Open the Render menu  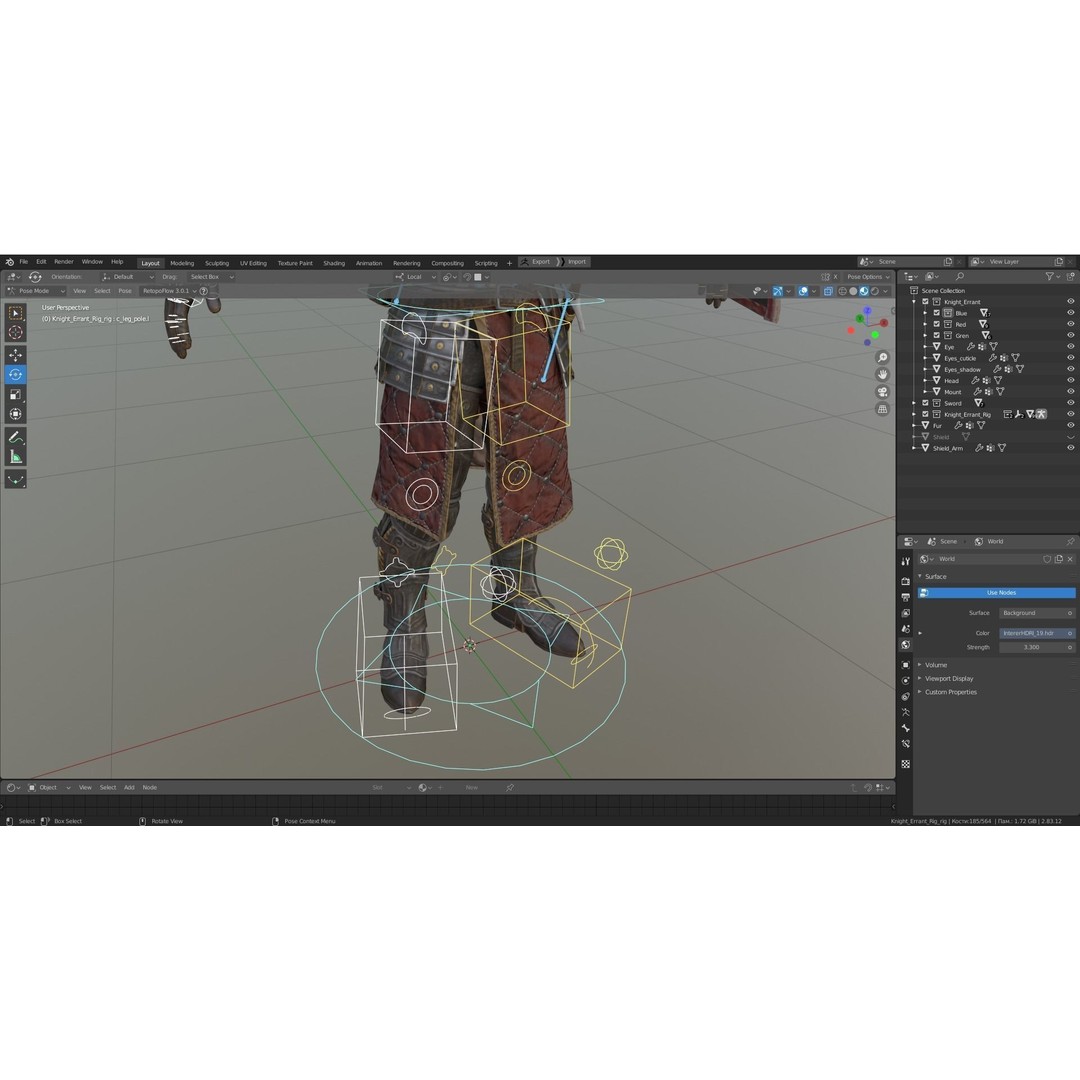(63, 262)
